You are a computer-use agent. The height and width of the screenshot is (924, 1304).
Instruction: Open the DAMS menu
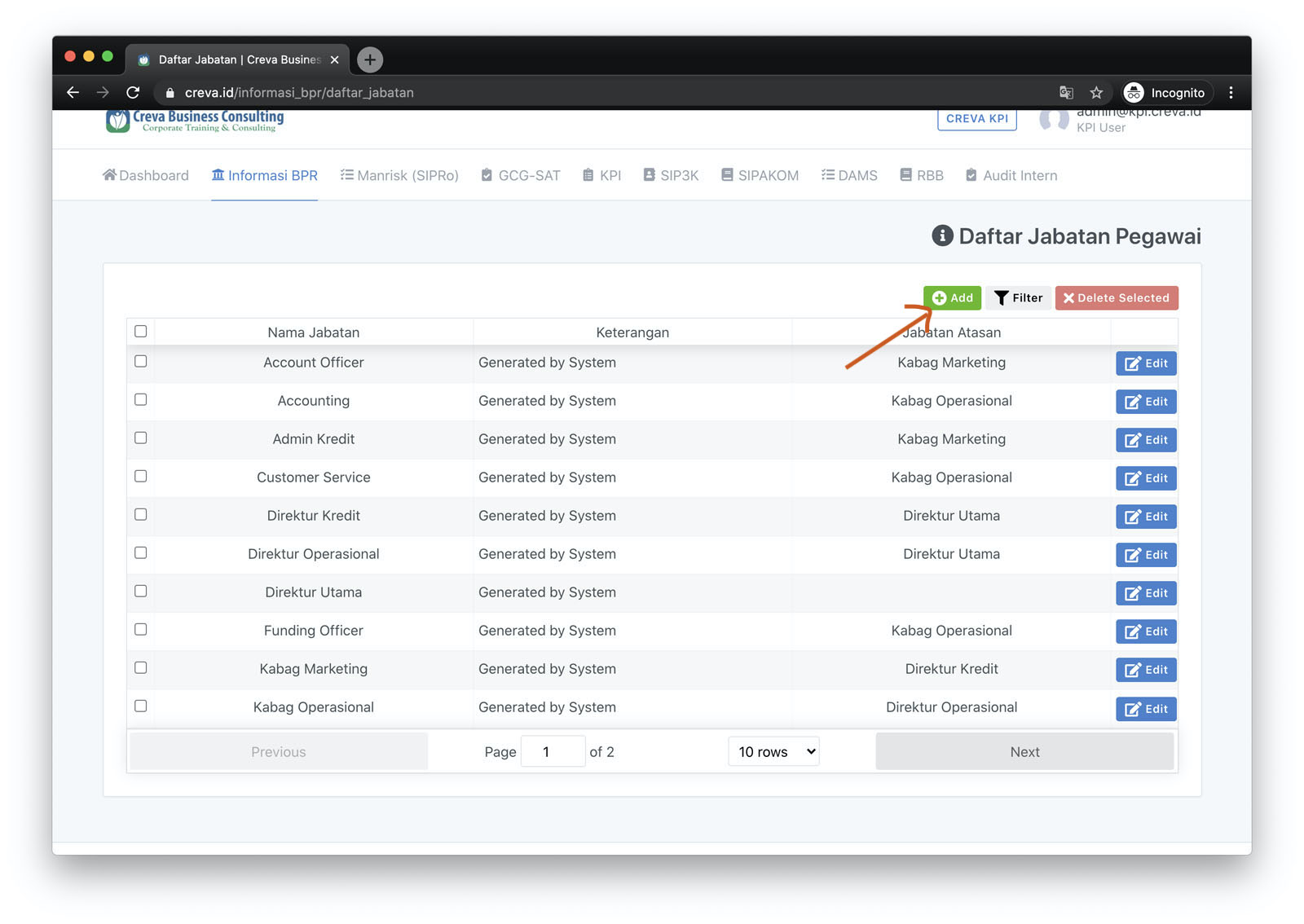click(x=849, y=175)
